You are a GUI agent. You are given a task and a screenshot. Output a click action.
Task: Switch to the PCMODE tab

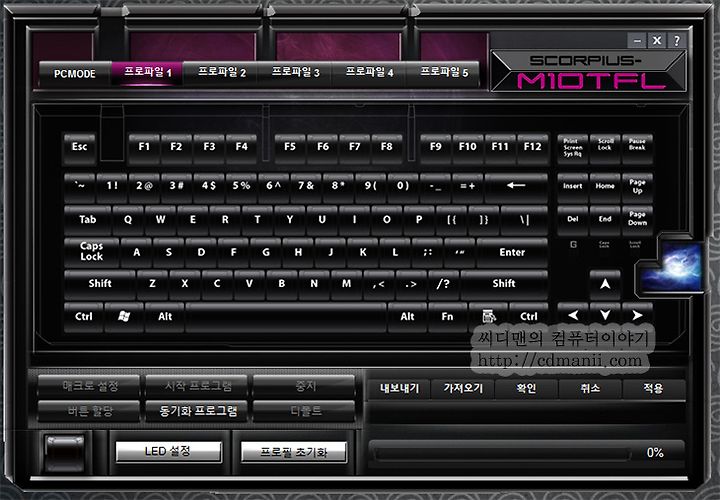[74, 73]
